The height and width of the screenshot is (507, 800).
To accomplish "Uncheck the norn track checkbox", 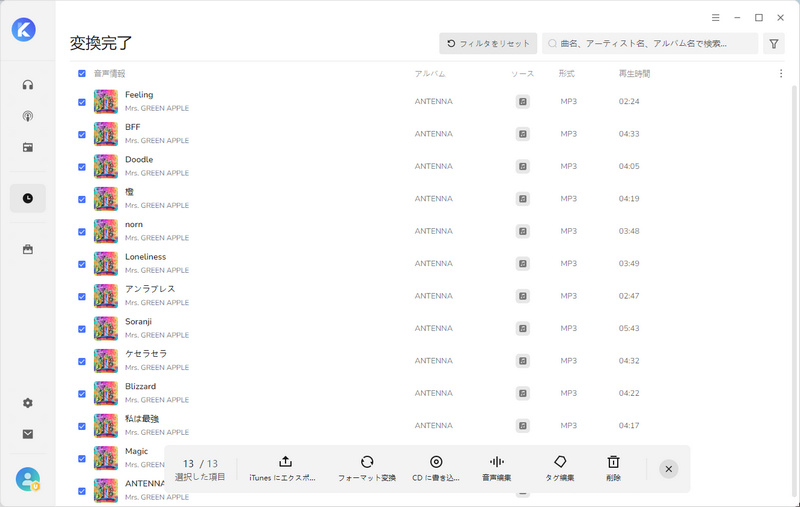I will pyautogui.click(x=82, y=232).
